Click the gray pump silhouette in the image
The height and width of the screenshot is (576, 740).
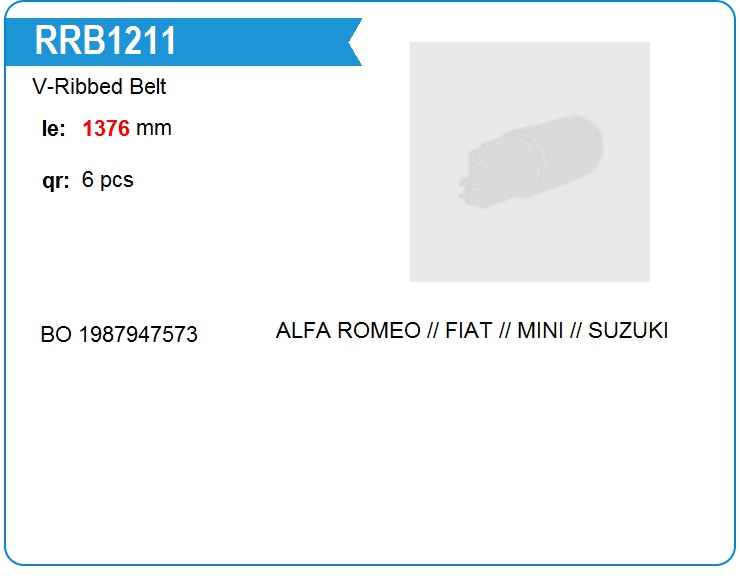click(x=530, y=161)
